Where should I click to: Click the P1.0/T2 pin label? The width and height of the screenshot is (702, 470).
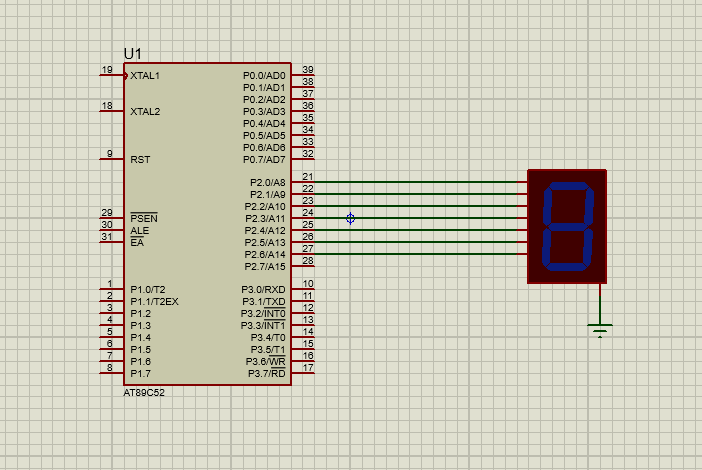(148, 290)
